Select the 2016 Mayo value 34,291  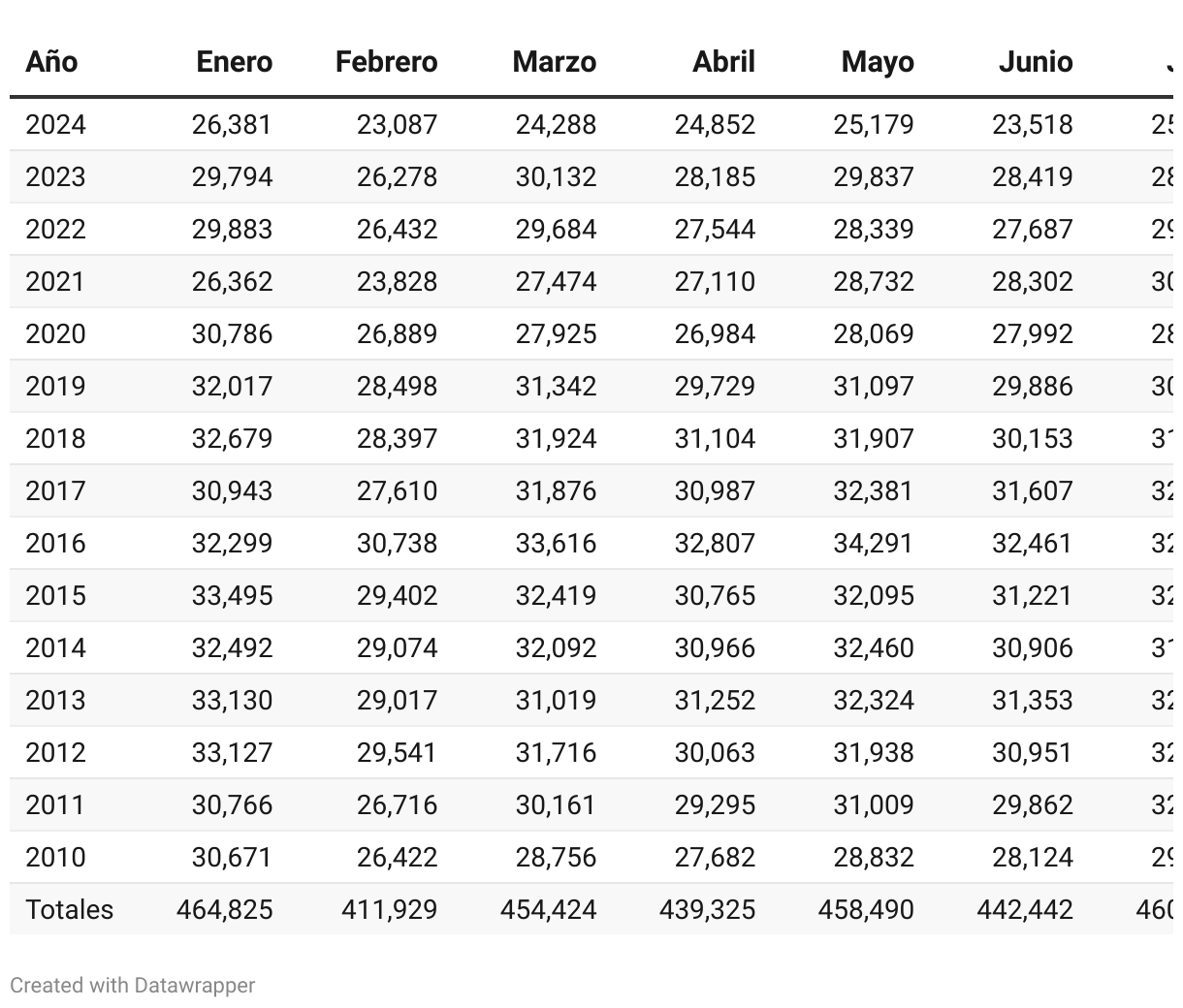point(873,544)
